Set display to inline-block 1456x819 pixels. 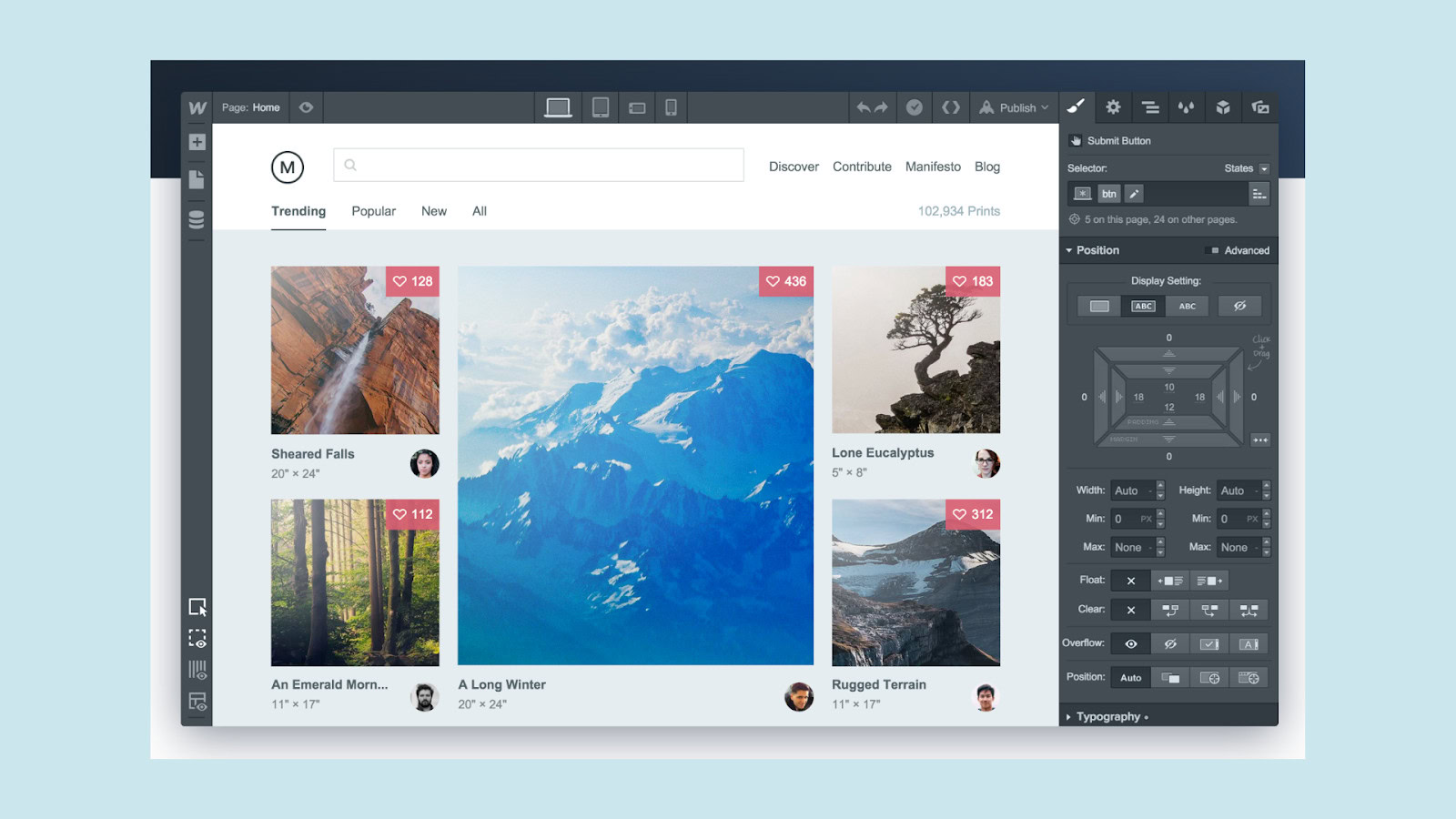tap(1144, 307)
